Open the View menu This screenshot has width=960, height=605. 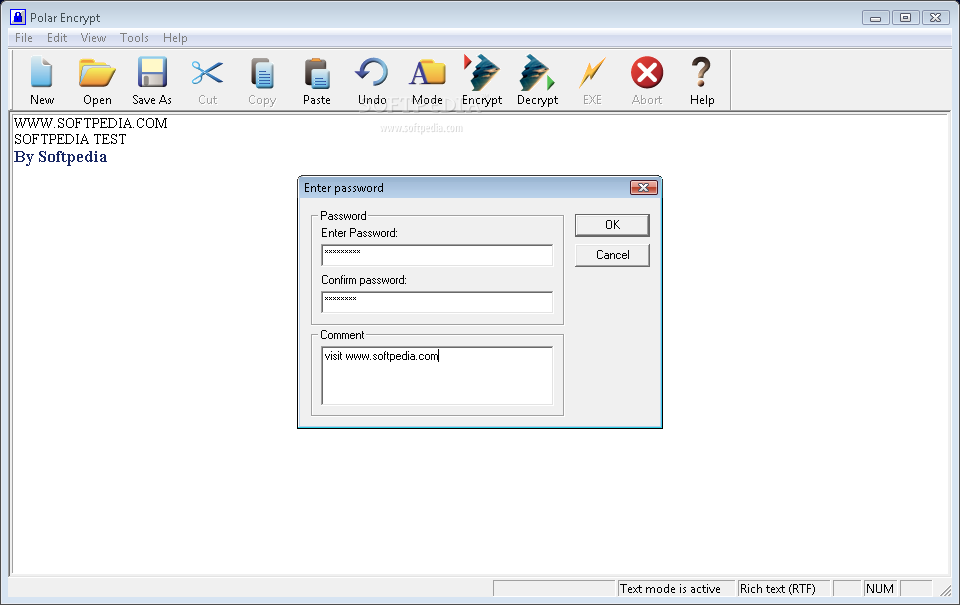point(93,38)
